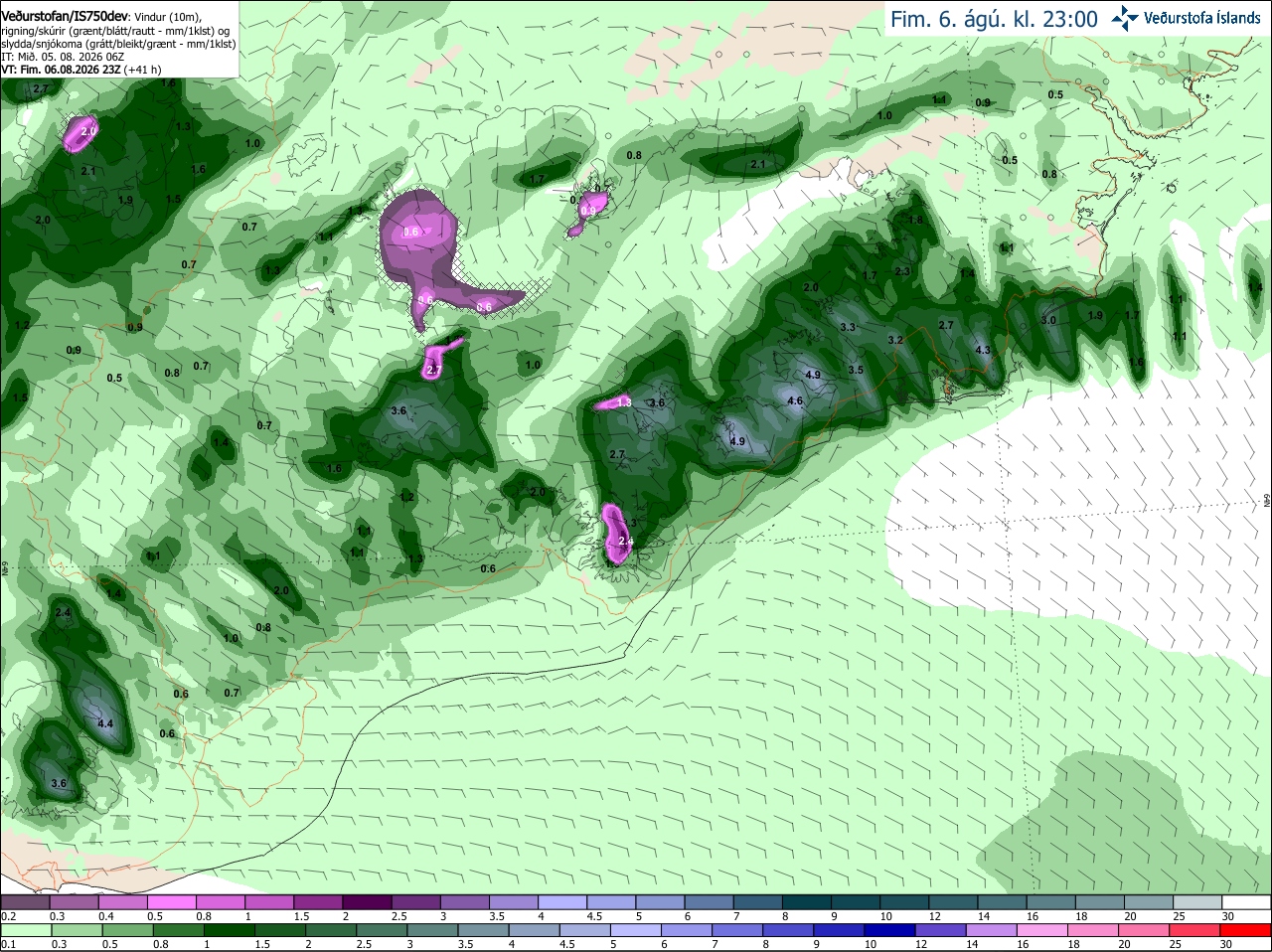1272x952 pixels.
Task: Click the pink sleet patch labeled 2.7
Action: tap(436, 361)
